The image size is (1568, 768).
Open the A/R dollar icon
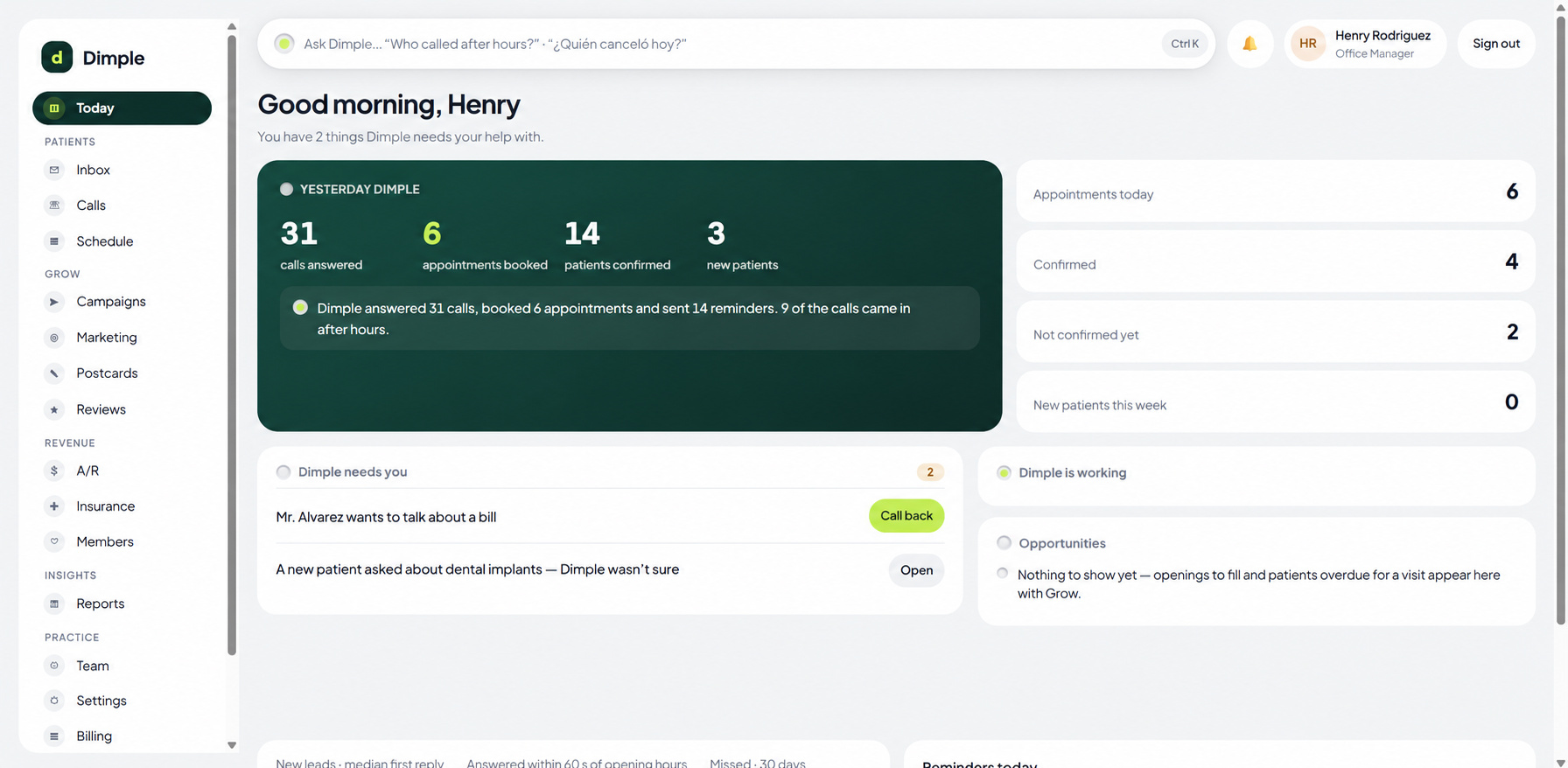pos(54,471)
